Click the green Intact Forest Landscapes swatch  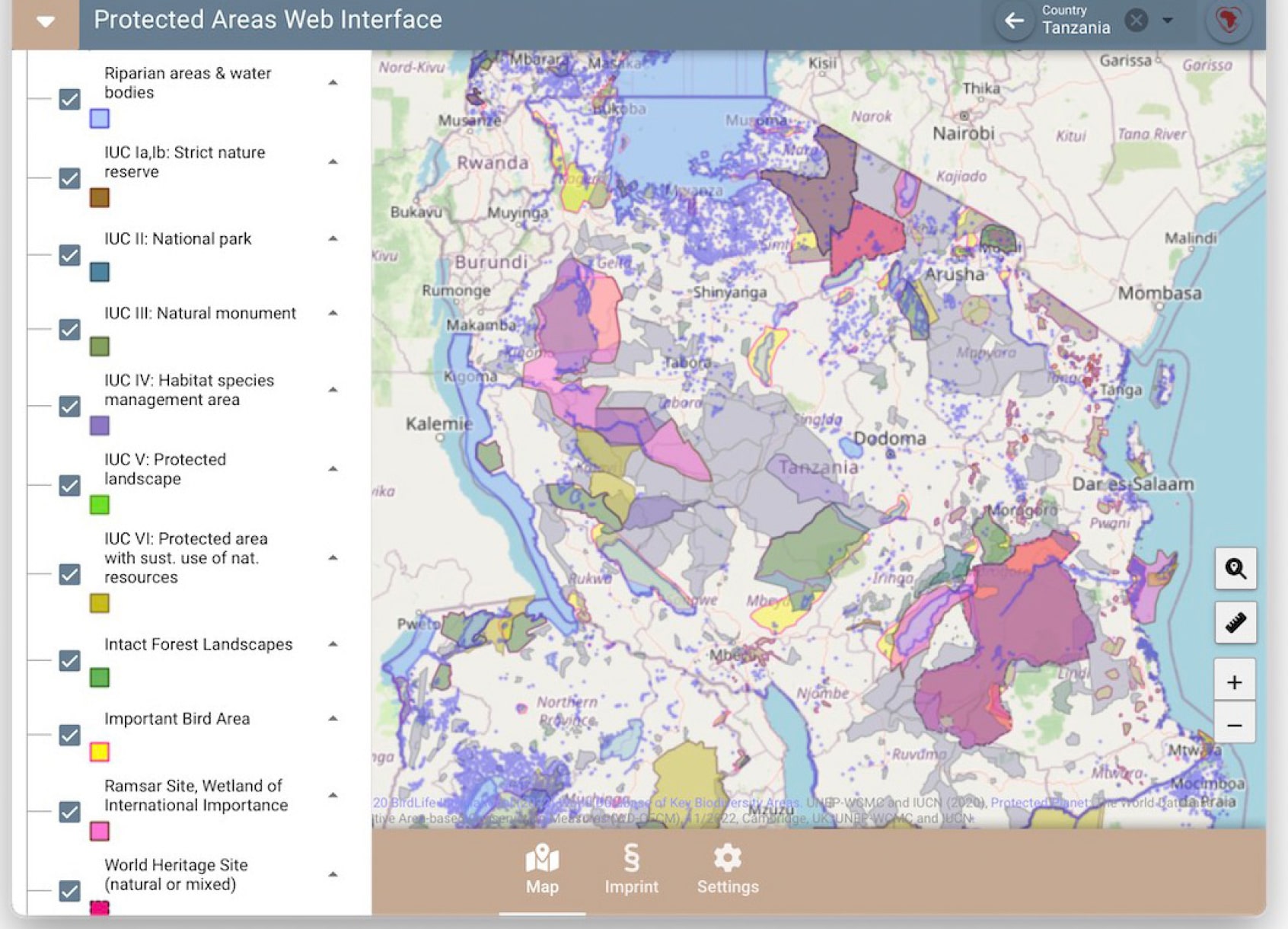pos(100,678)
